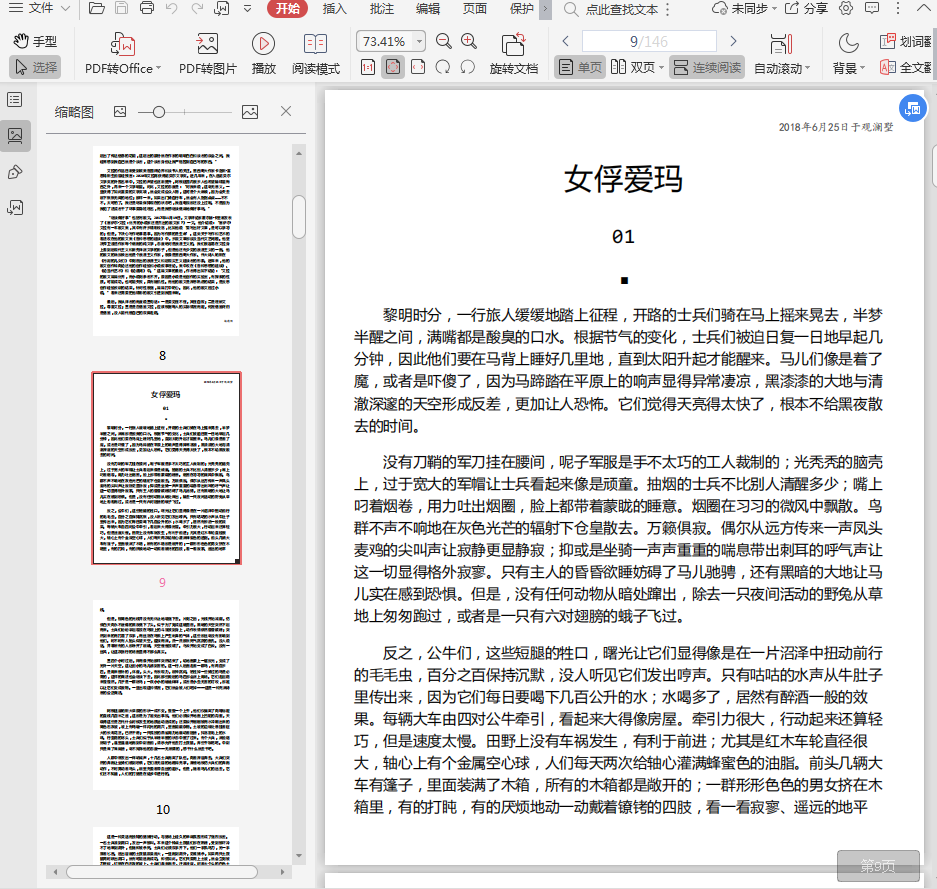937x889 pixels.
Task: Open settings gear icon
Action: click(x=846, y=8)
